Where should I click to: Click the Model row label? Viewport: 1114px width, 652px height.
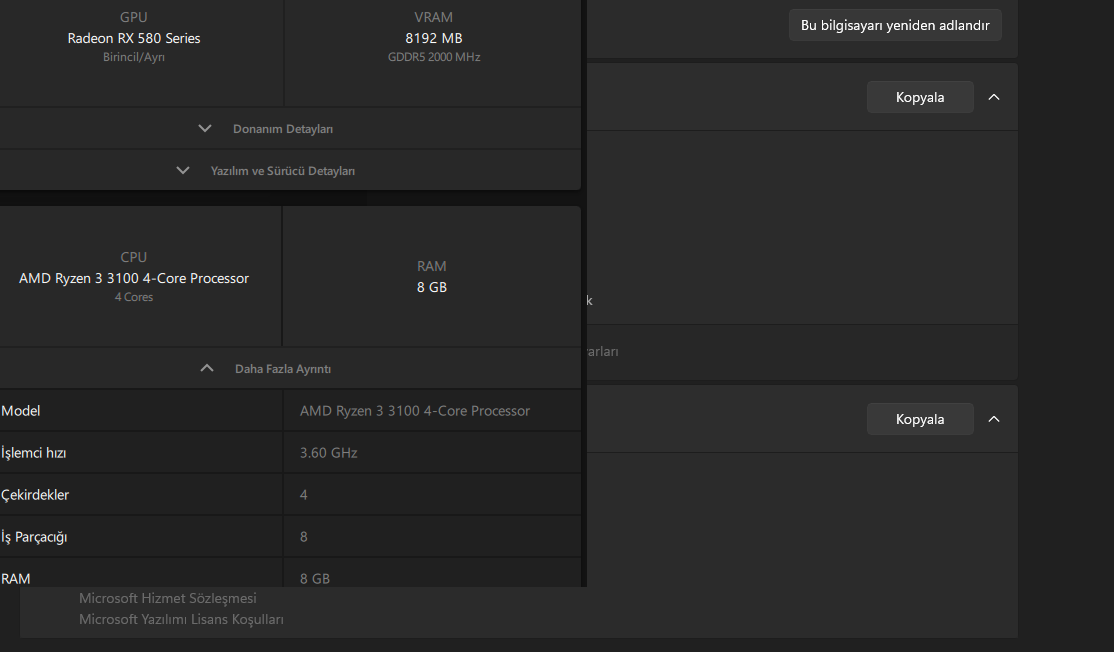click(21, 411)
